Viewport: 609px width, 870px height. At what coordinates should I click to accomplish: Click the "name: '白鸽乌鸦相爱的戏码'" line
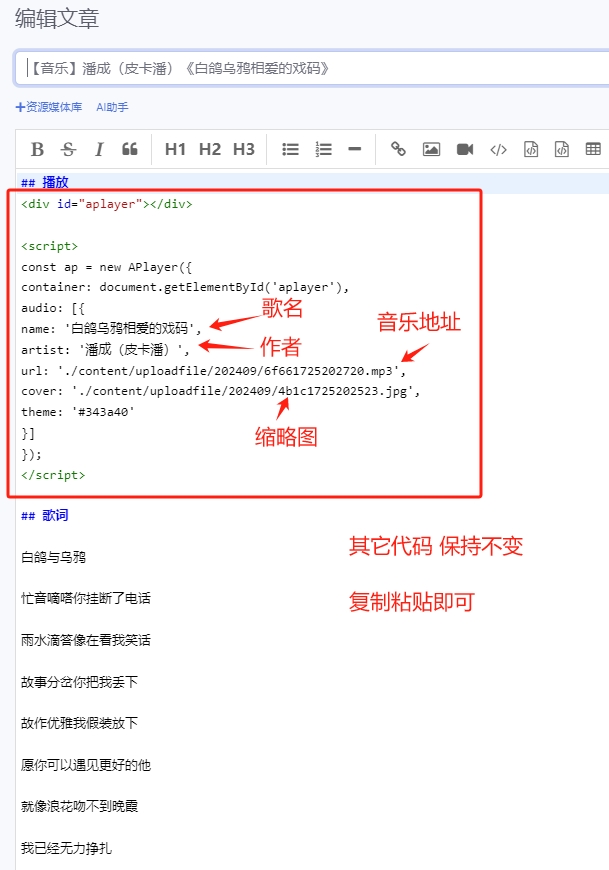[x=111, y=328]
